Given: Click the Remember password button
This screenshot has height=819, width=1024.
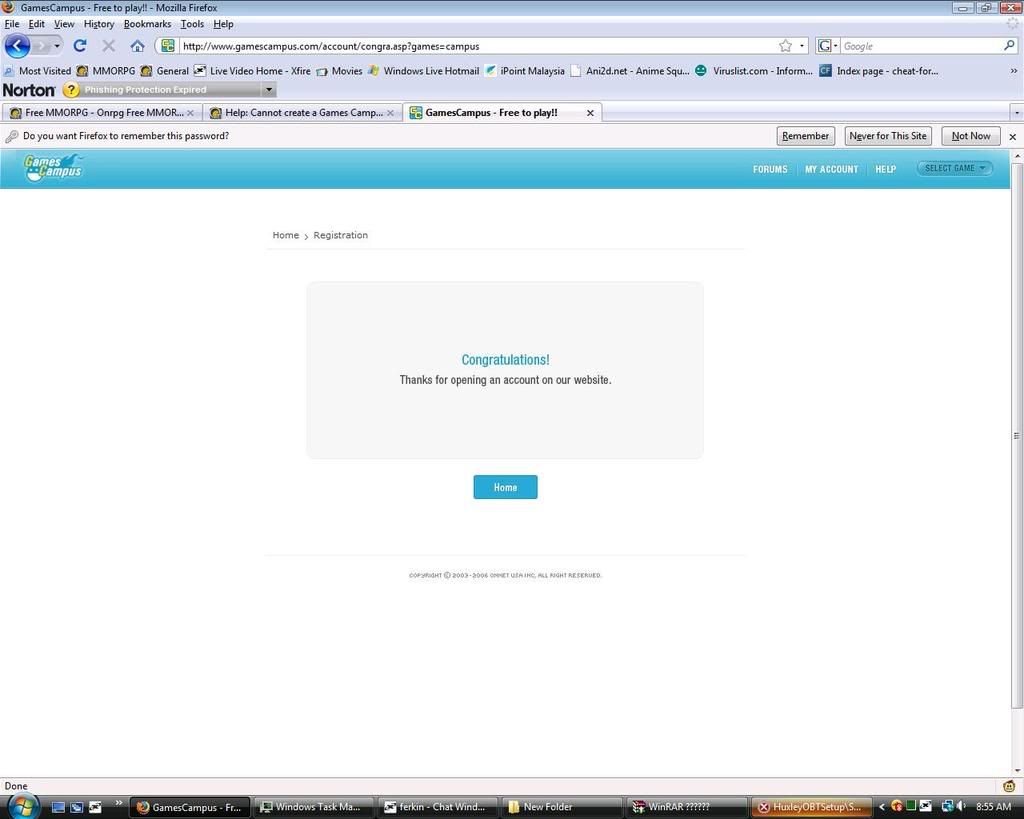Looking at the screenshot, I should (805, 136).
